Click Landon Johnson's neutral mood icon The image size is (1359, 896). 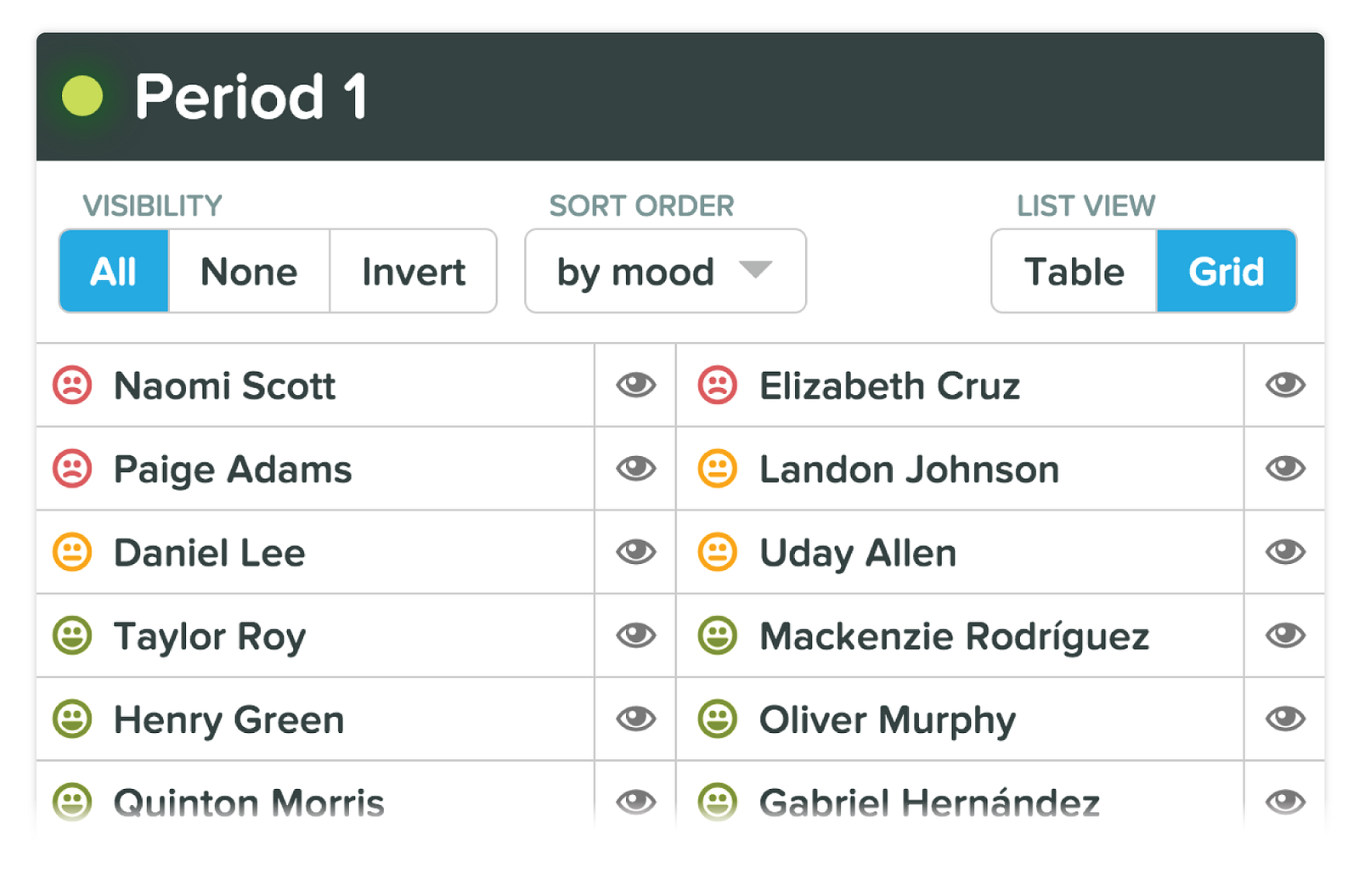pos(718,468)
